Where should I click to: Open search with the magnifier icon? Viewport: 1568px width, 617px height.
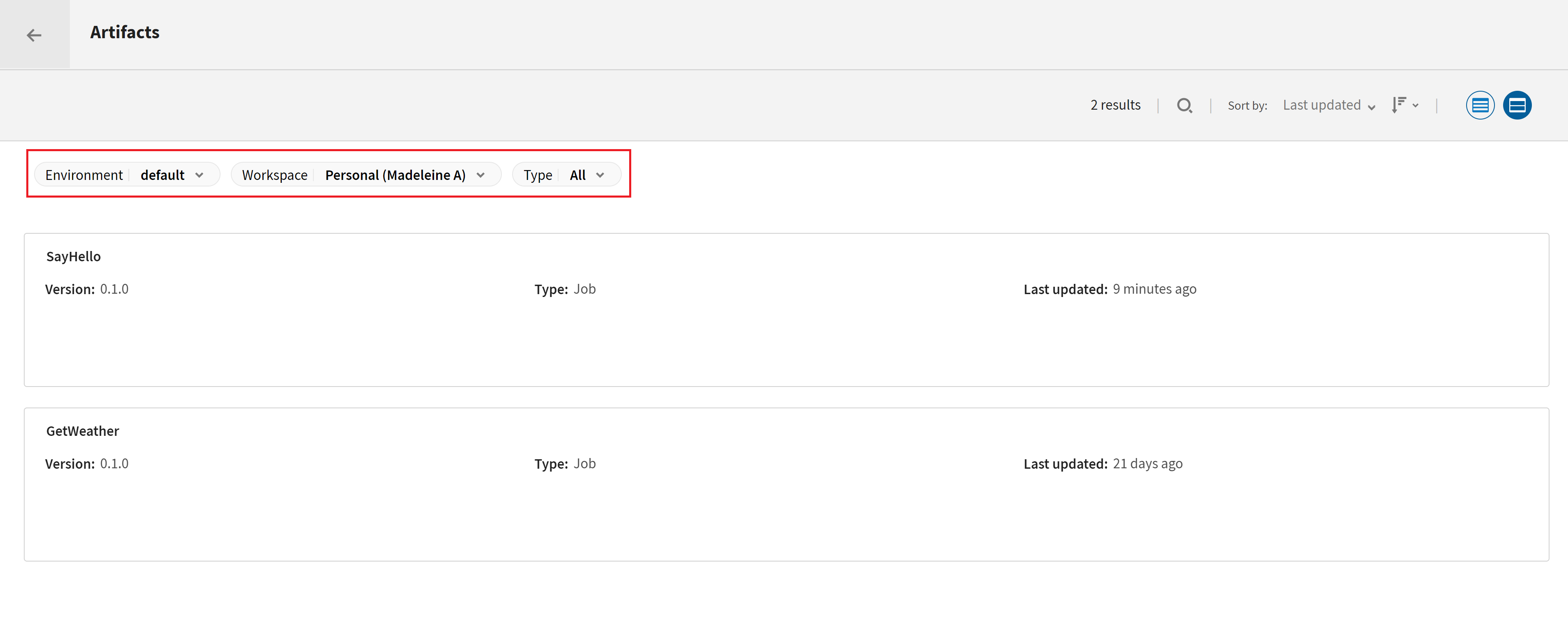(1184, 106)
